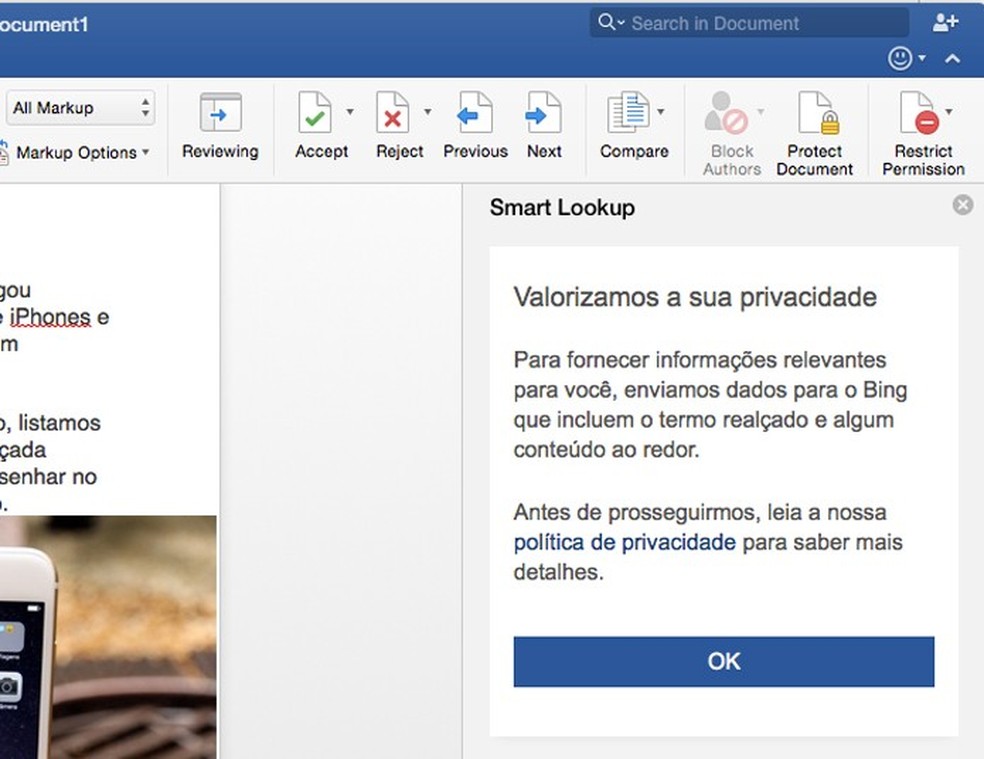Toggle the Reviewing pane
This screenshot has height=759, width=984.
(x=220, y=114)
